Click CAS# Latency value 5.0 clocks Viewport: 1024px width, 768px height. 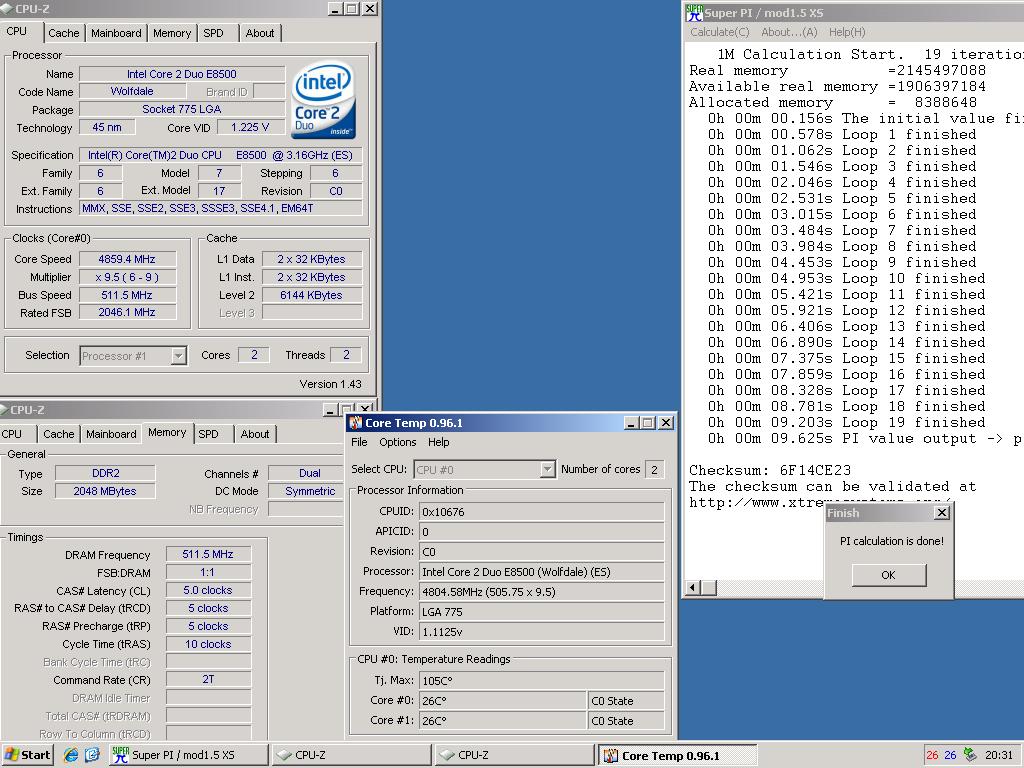208,590
